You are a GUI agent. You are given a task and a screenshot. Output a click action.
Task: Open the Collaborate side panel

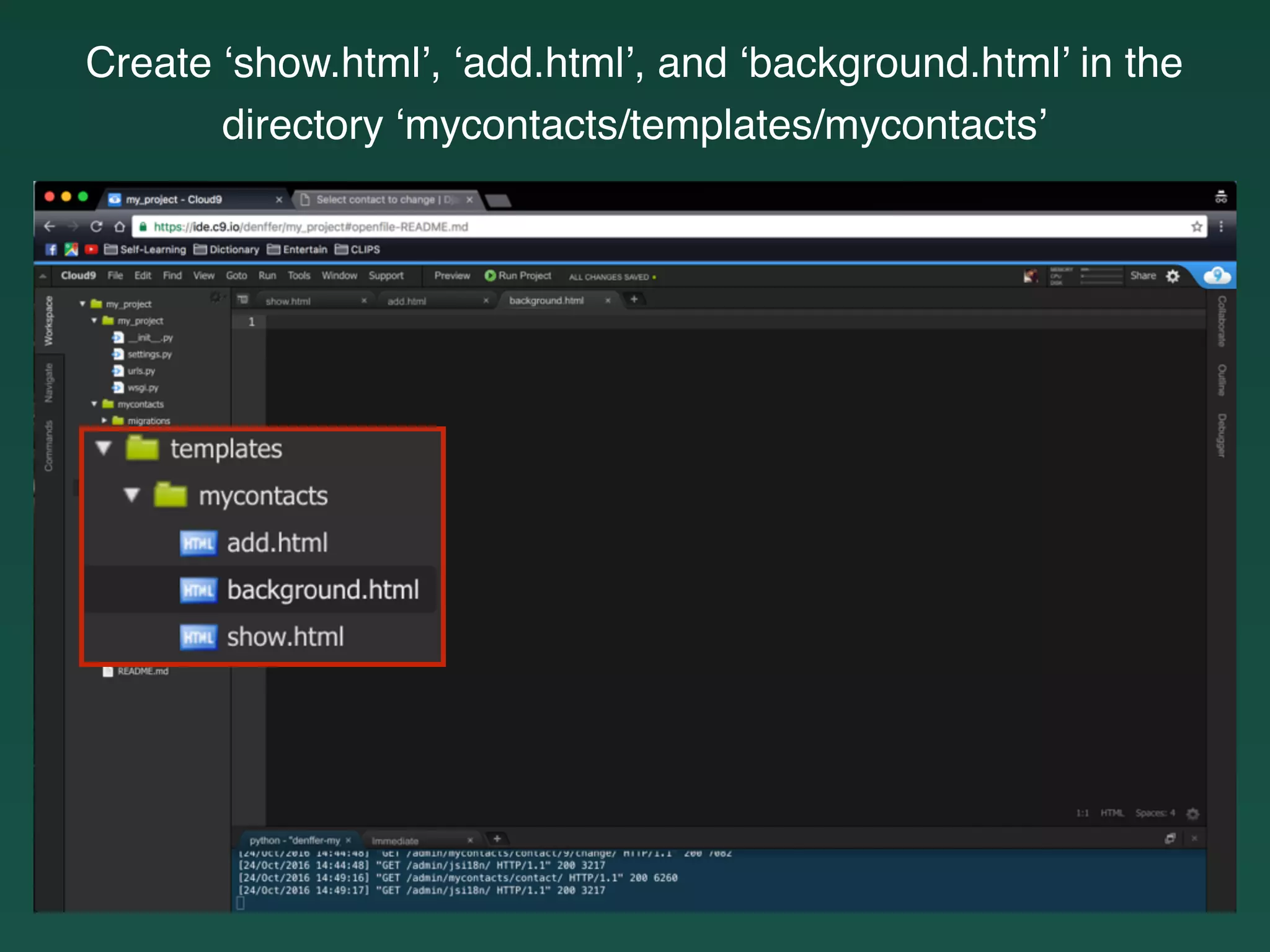[x=1221, y=321]
